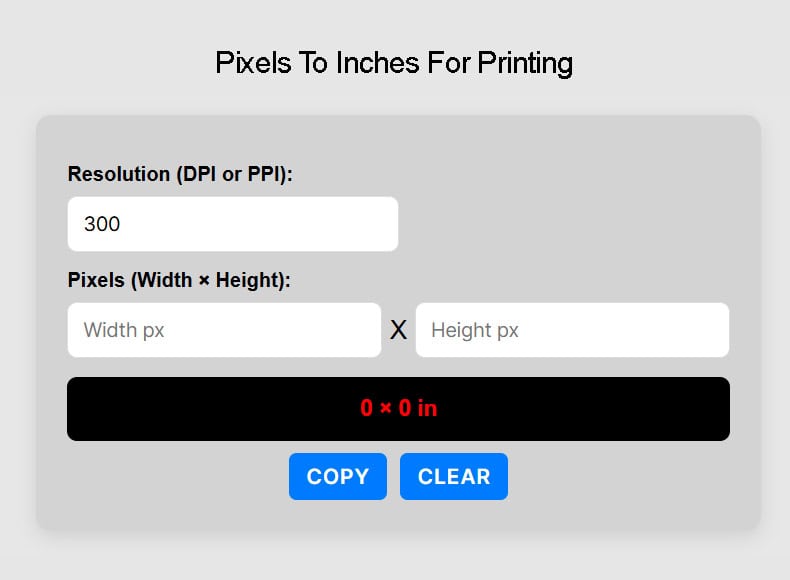This screenshot has width=790, height=580.
Task: Click the word "Pixels" in the page title
Action: pyautogui.click(x=249, y=63)
